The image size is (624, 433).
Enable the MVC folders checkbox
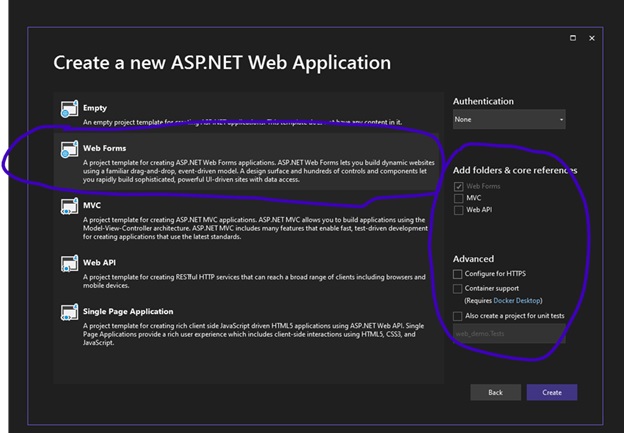click(458, 198)
